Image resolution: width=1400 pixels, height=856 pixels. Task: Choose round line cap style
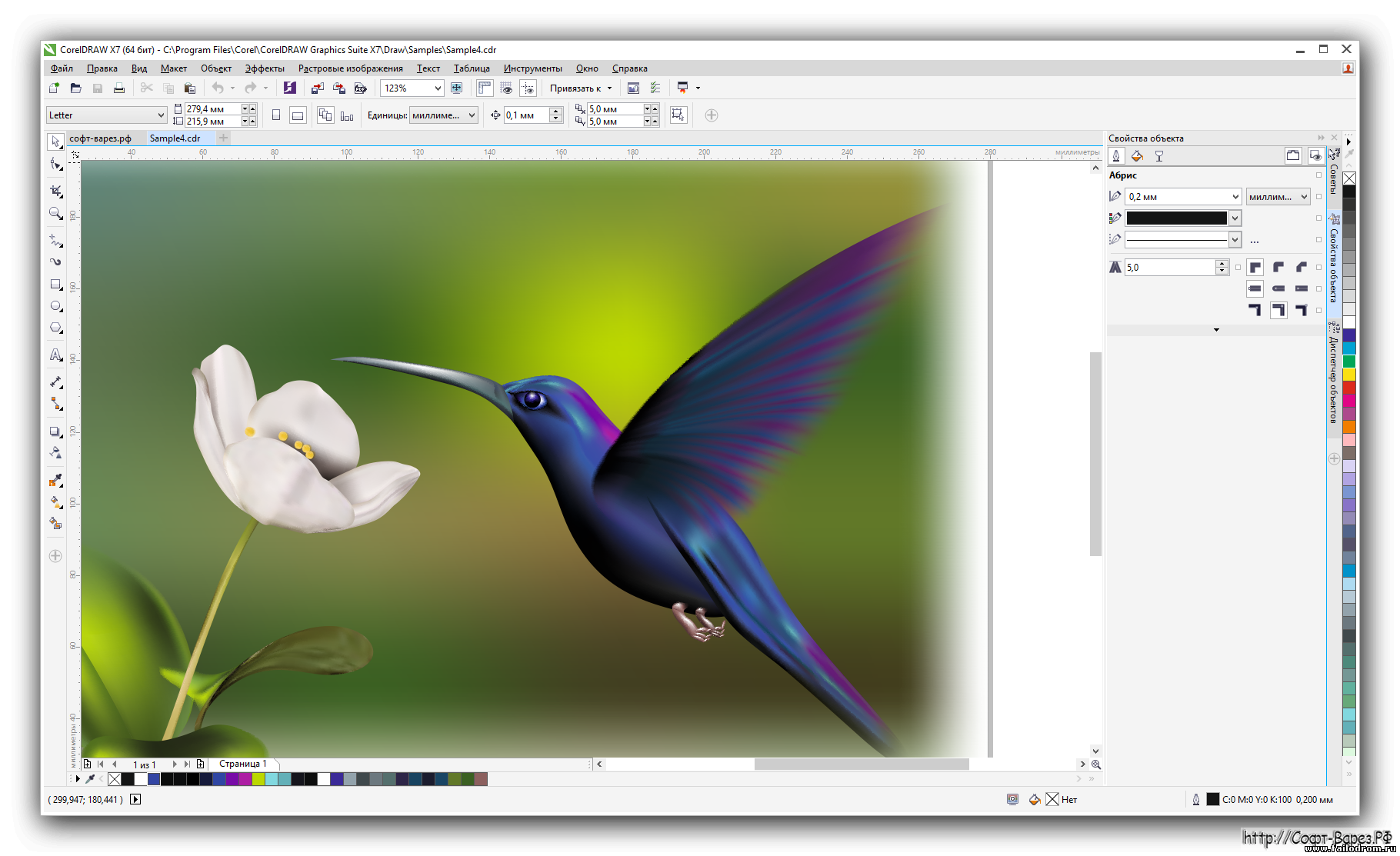pos(1278,288)
